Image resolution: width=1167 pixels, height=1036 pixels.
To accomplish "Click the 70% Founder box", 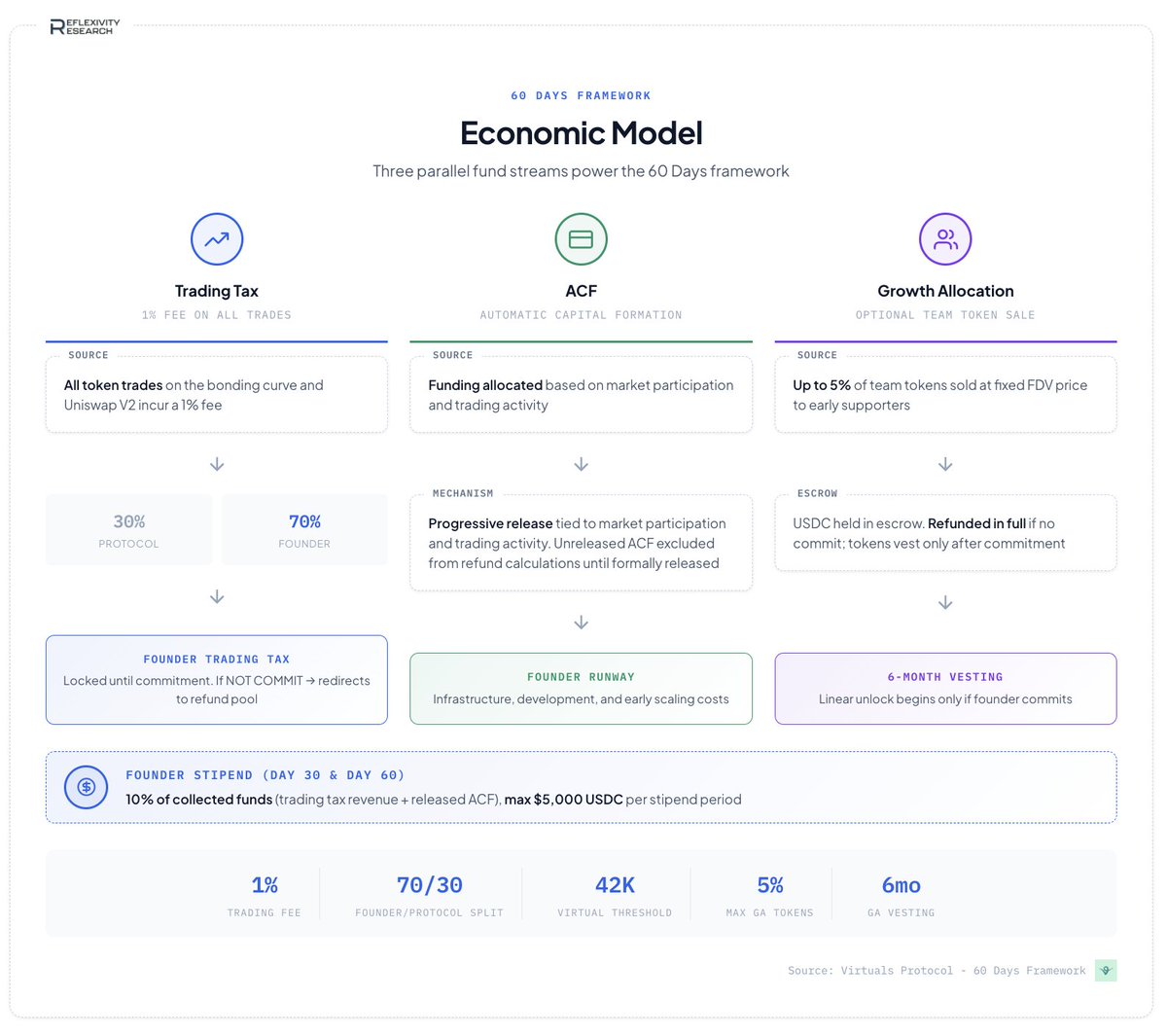I will tap(304, 530).
